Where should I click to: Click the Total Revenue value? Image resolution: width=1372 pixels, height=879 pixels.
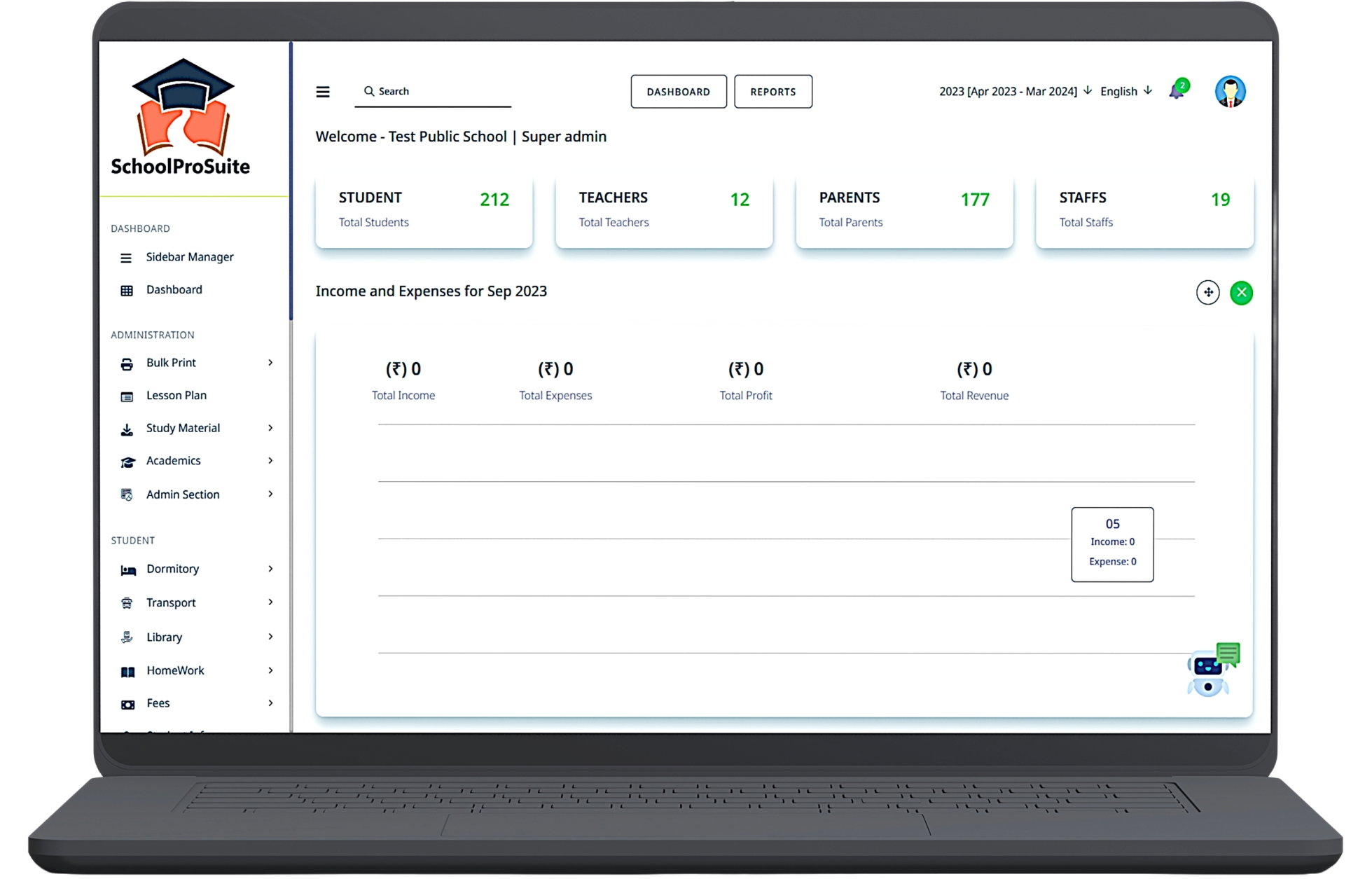click(x=974, y=369)
